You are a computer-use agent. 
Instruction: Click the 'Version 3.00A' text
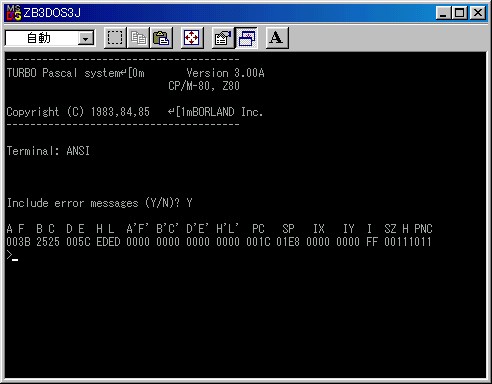225,73
